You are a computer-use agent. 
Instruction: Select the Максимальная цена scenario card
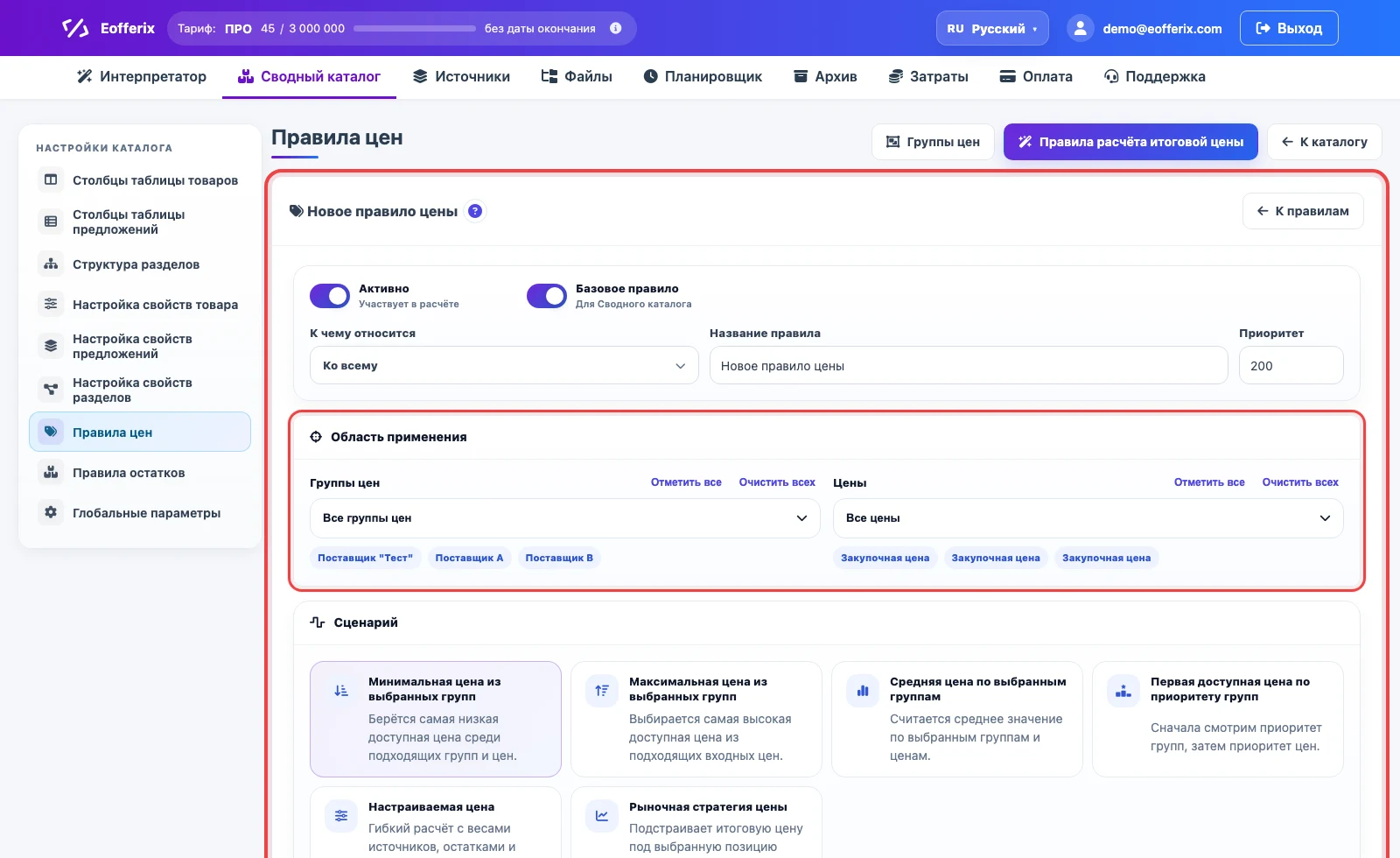tap(696, 719)
